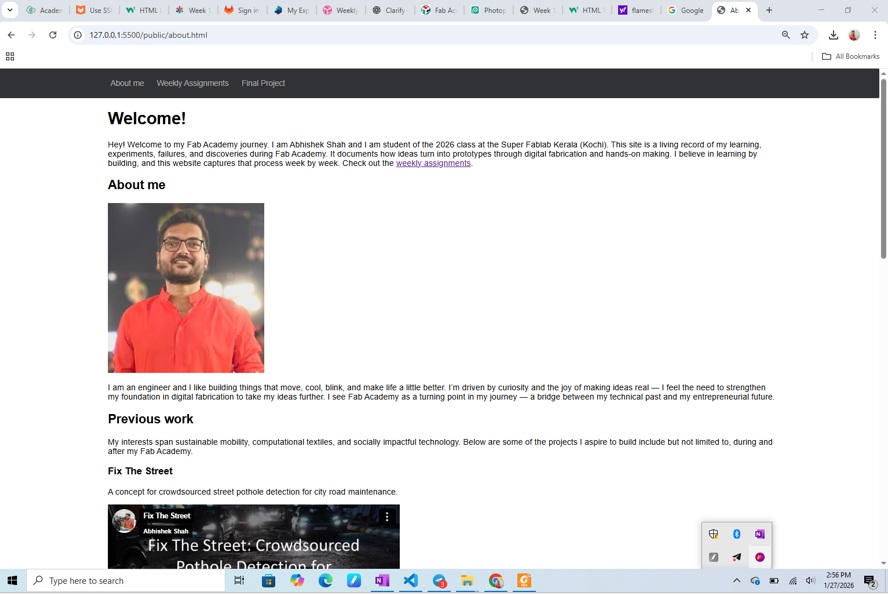888x594 pixels.
Task: Open File Explorer from the taskbar
Action: [467, 580]
